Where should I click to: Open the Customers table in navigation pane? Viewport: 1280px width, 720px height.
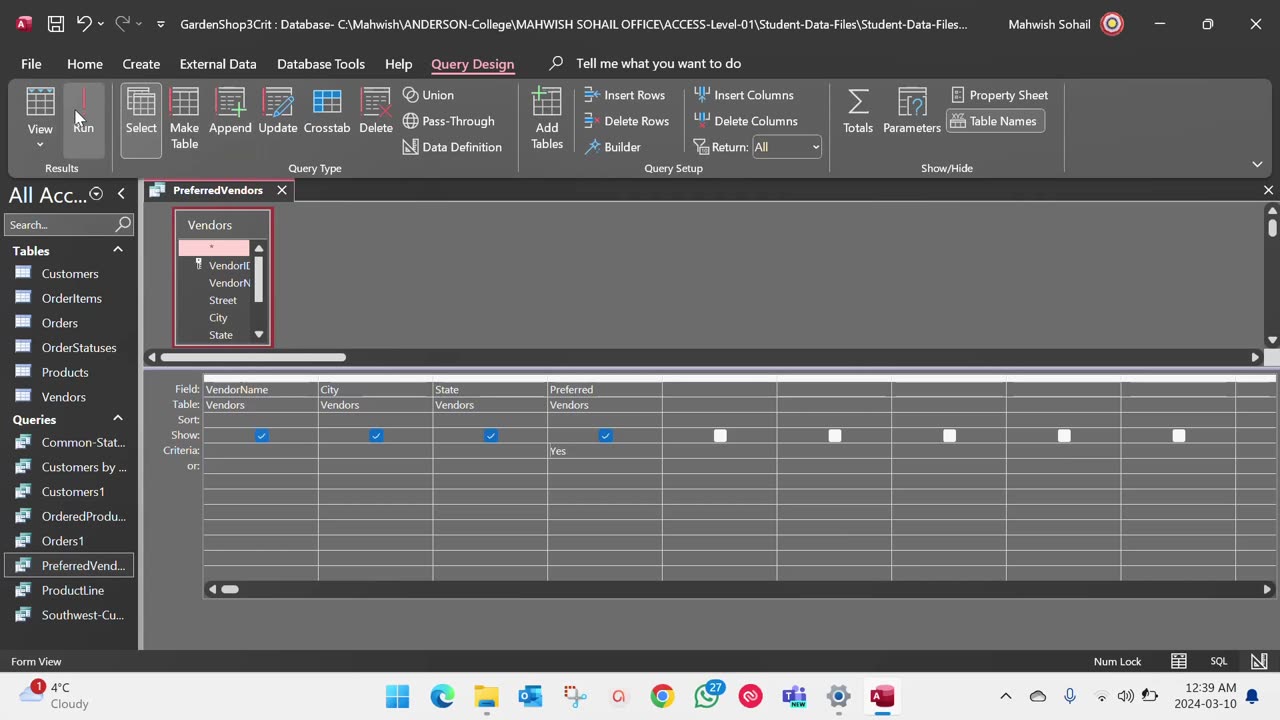click(70, 274)
